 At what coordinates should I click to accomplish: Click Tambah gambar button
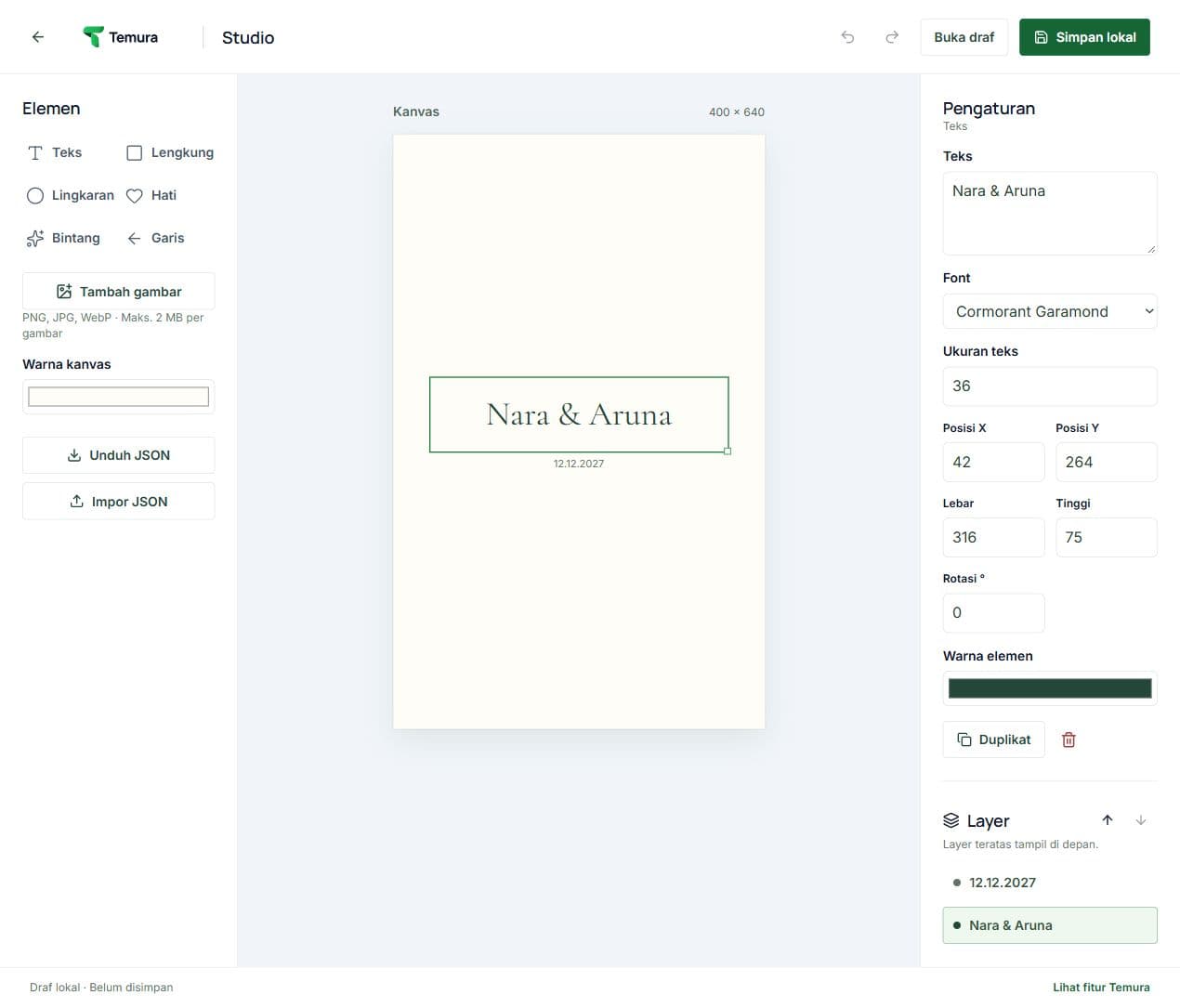119,292
